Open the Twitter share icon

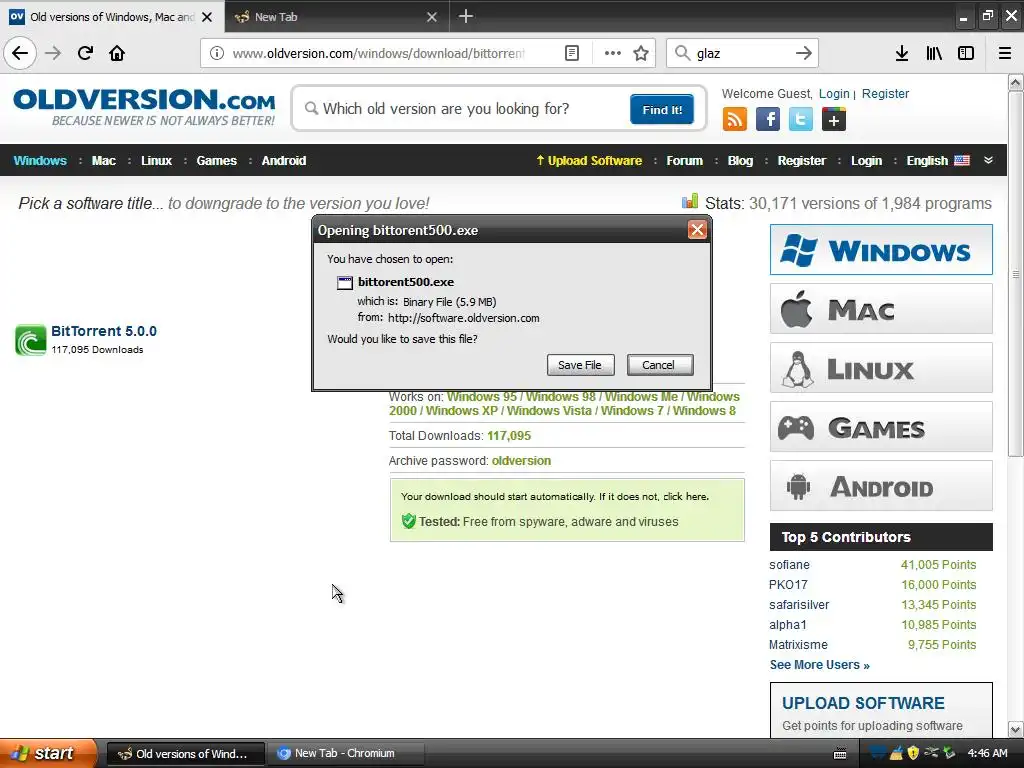point(801,120)
